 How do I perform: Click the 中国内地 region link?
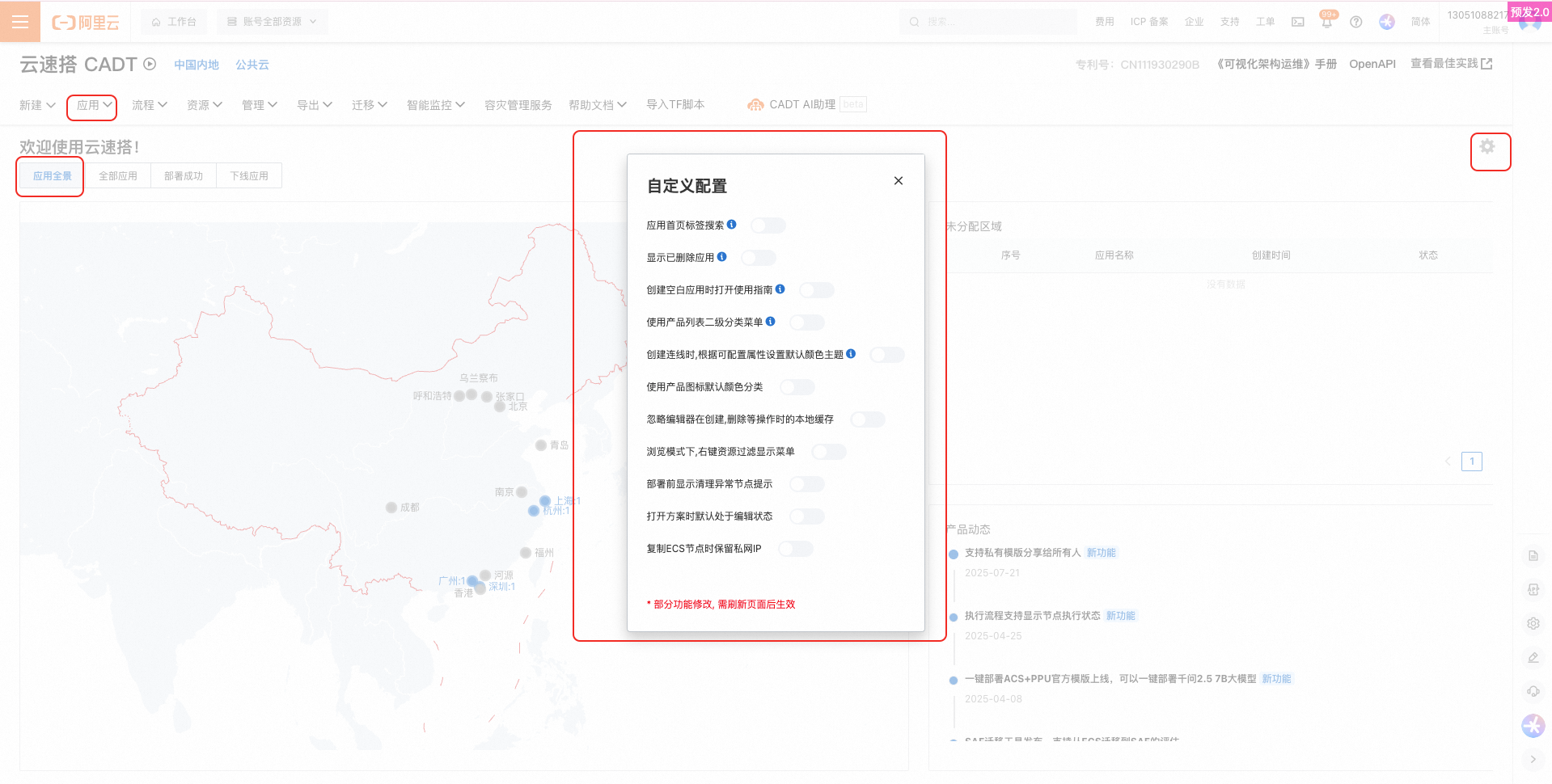pos(197,65)
